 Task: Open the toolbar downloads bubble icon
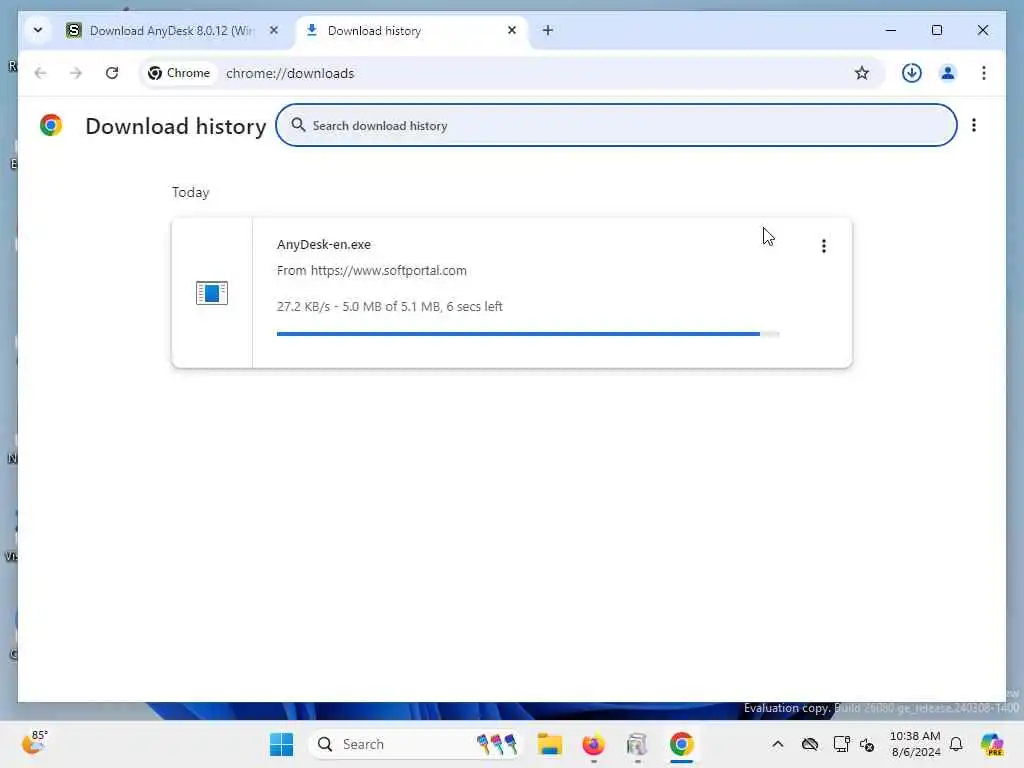[x=912, y=73]
